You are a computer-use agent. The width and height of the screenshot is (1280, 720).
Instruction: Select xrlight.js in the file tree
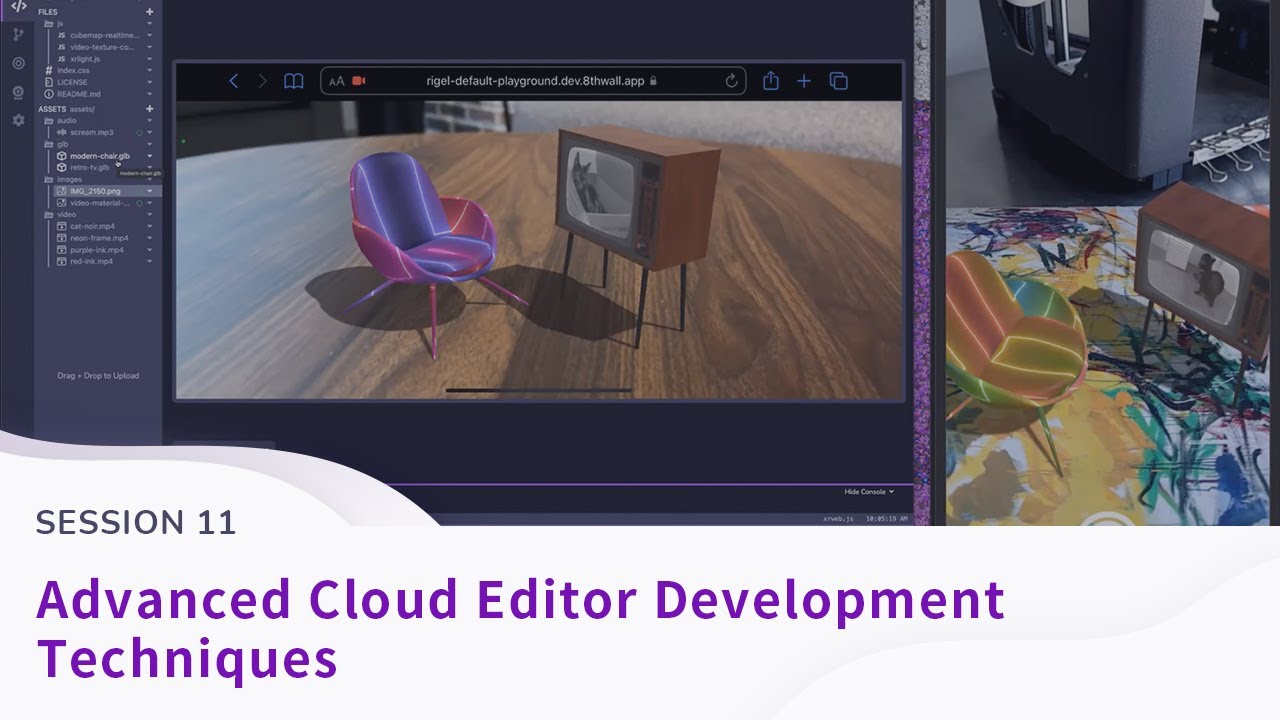(x=85, y=59)
